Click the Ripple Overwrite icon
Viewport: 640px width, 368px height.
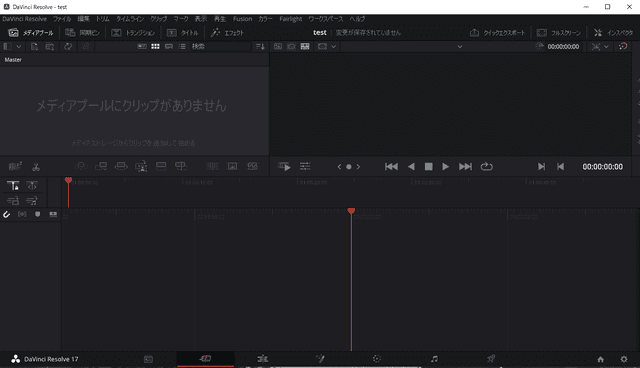[x=121, y=166]
